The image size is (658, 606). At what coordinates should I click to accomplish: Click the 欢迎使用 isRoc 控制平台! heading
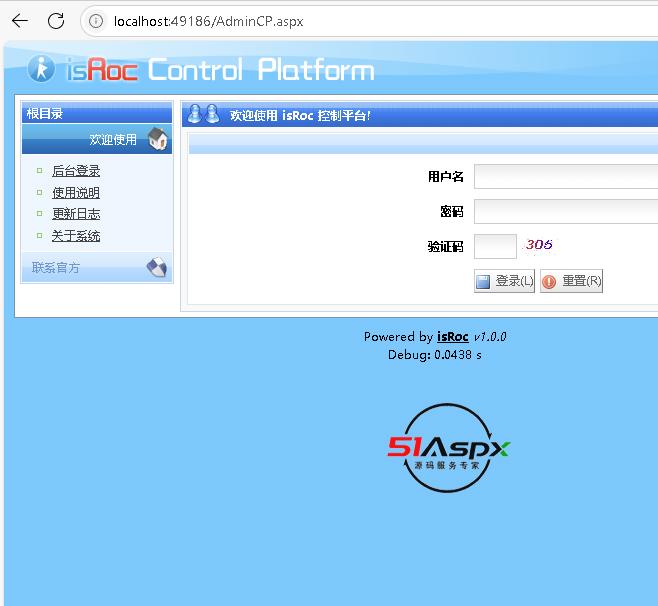click(x=300, y=115)
